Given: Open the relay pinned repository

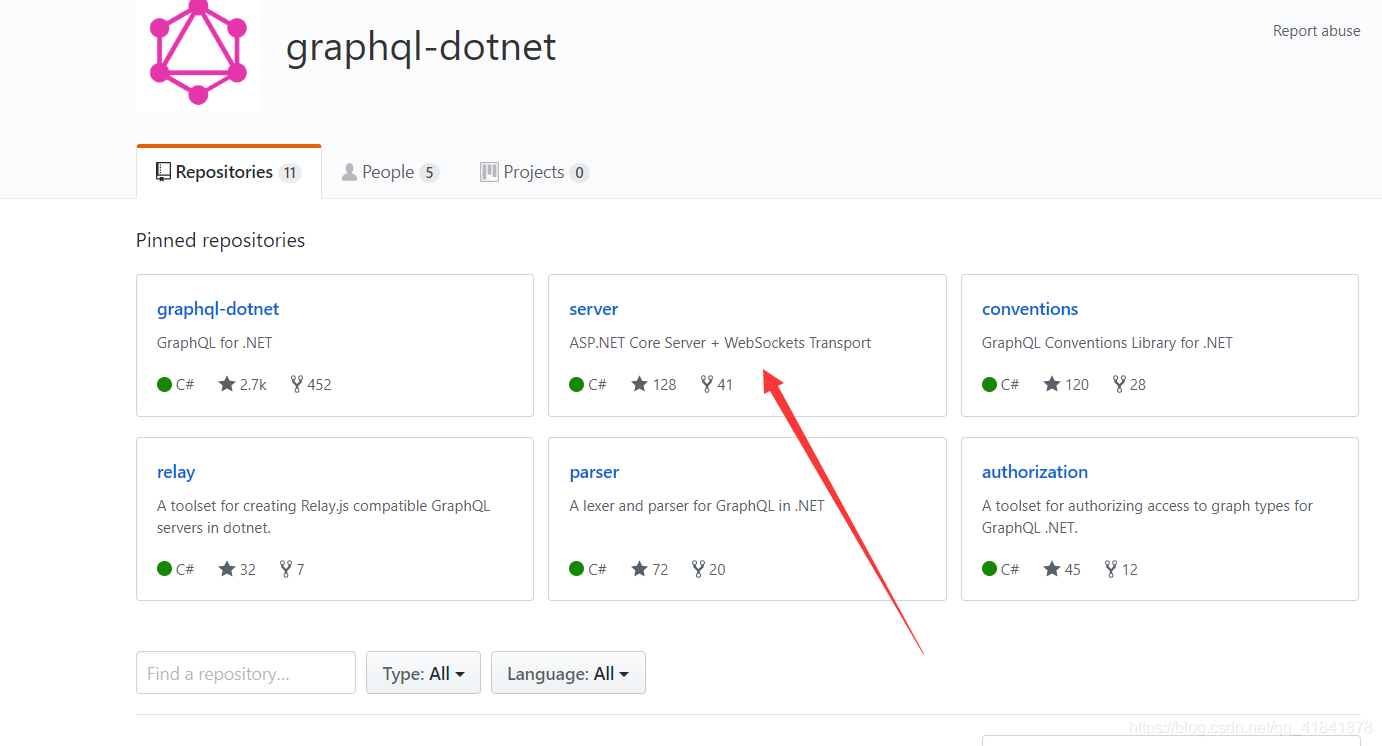Looking at the screenshot, I should 176,472.
